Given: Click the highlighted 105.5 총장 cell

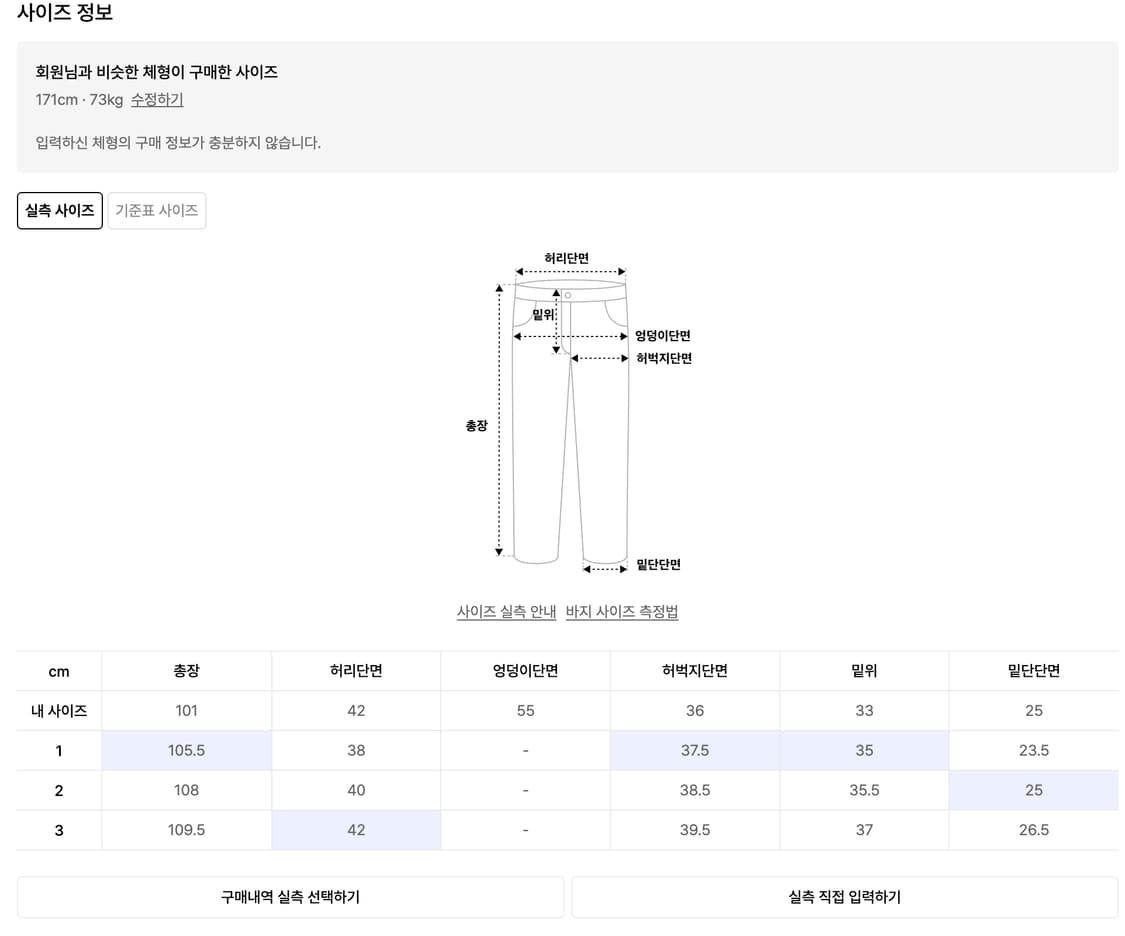Looking at the screenshot, I should (x=185, y=750).
